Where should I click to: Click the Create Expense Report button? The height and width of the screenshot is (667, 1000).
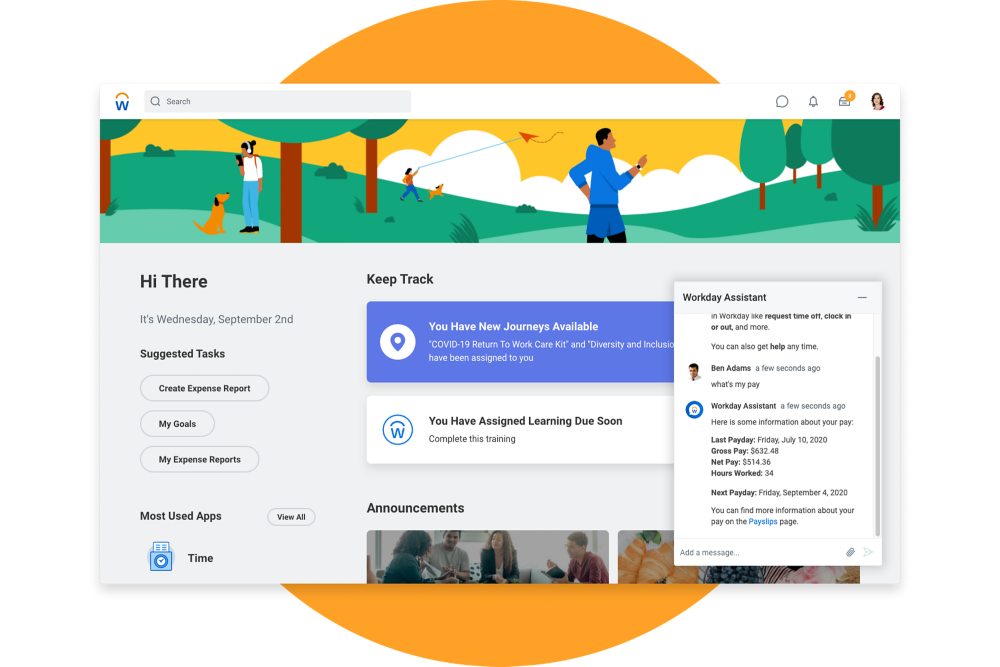tap(204, 388)
